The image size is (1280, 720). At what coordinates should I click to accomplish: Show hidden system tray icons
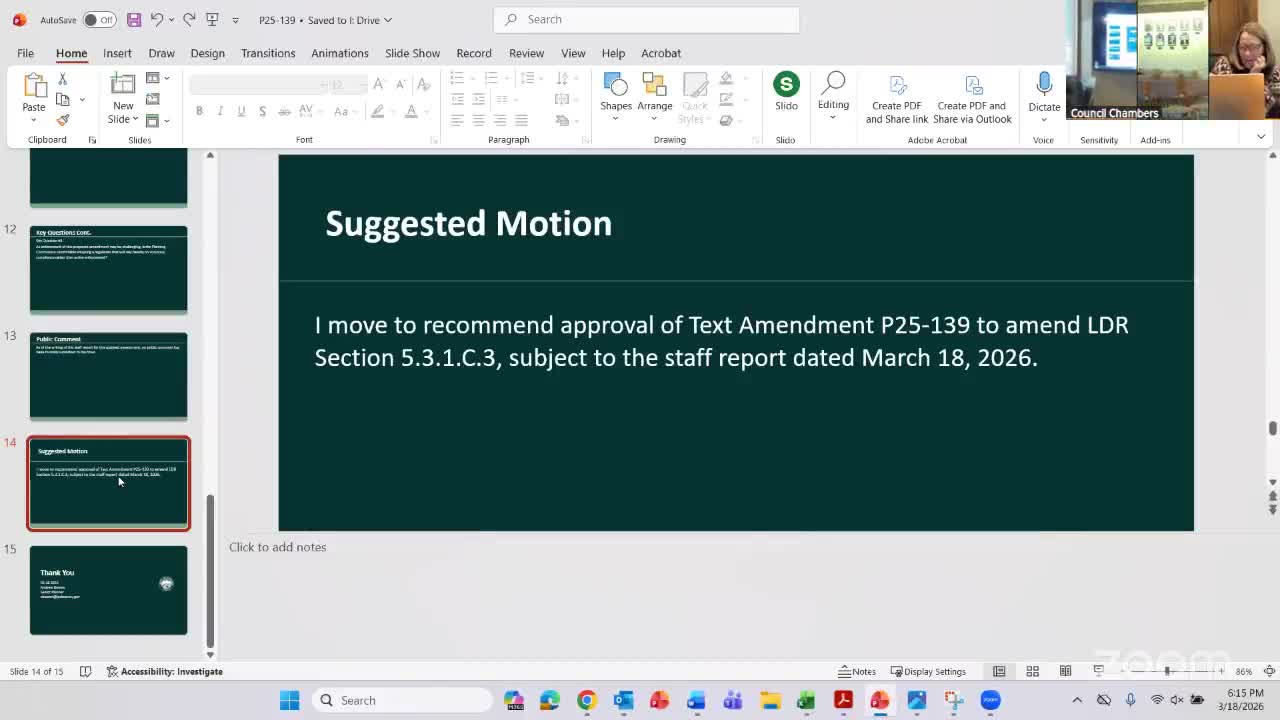(1077, 700)
